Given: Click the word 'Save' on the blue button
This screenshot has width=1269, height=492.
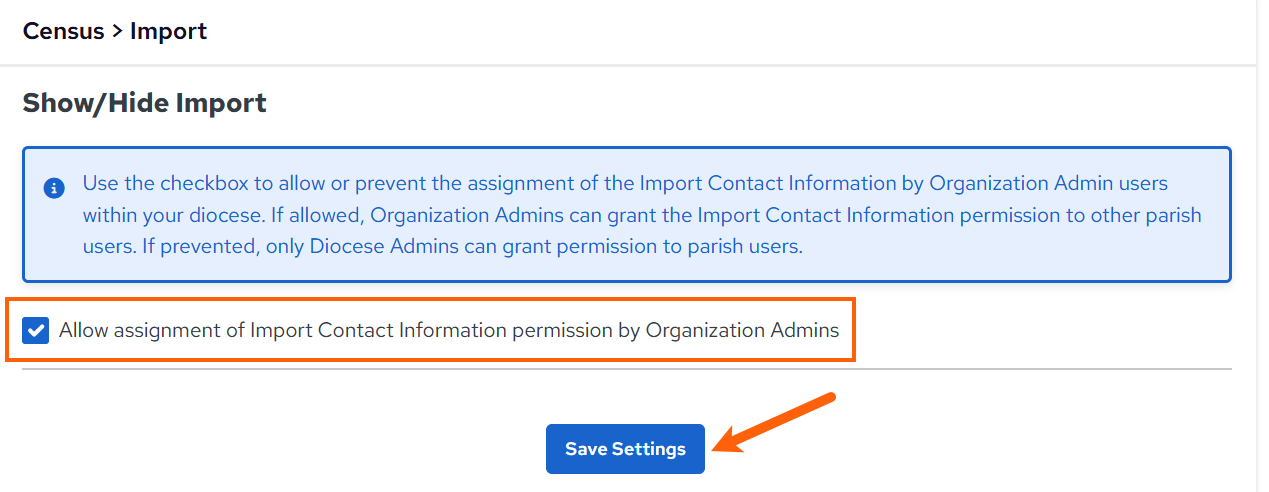Looking at the screenshot, I should tap(586, 449).
